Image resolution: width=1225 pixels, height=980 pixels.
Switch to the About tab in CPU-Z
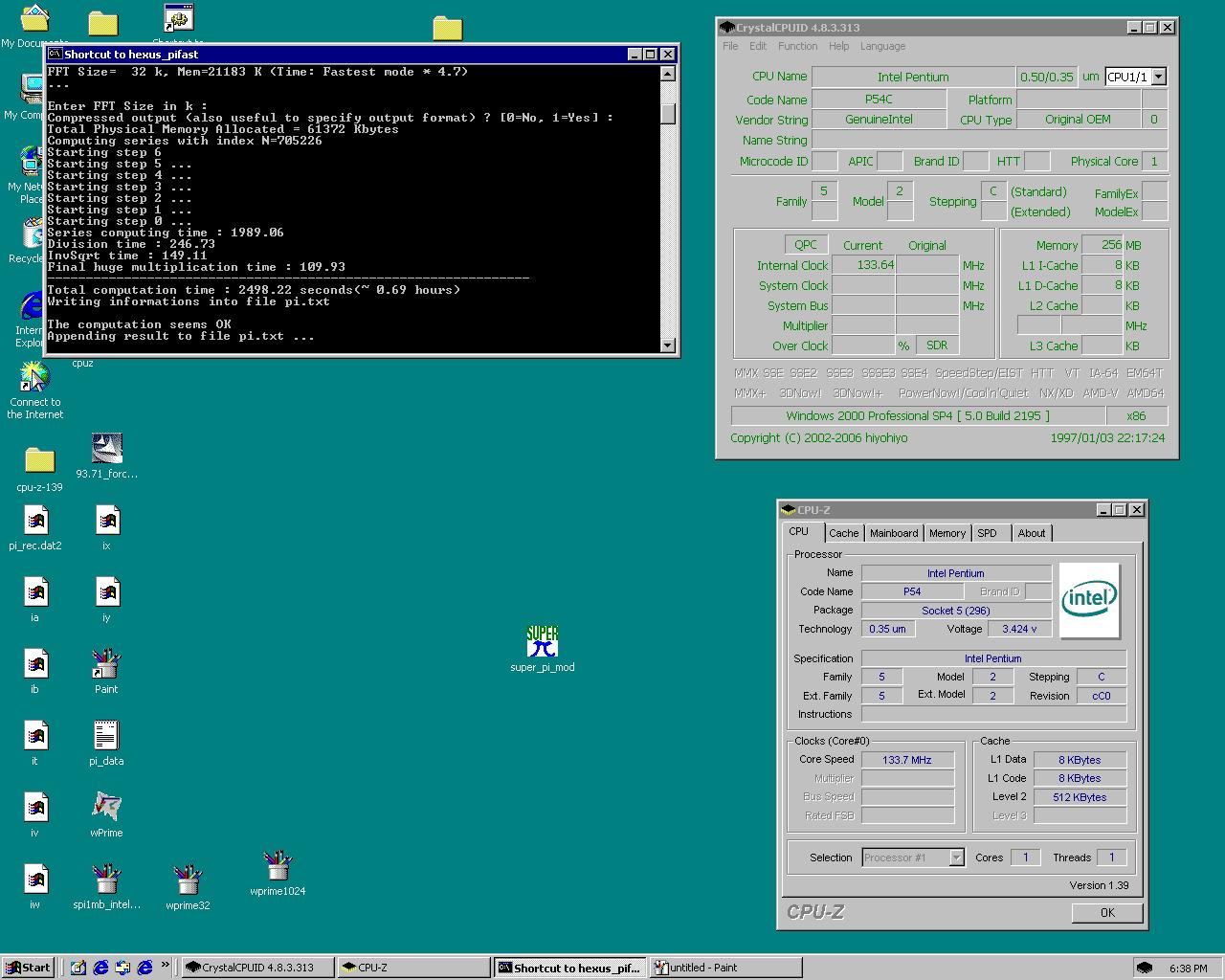coord(1031,533)
